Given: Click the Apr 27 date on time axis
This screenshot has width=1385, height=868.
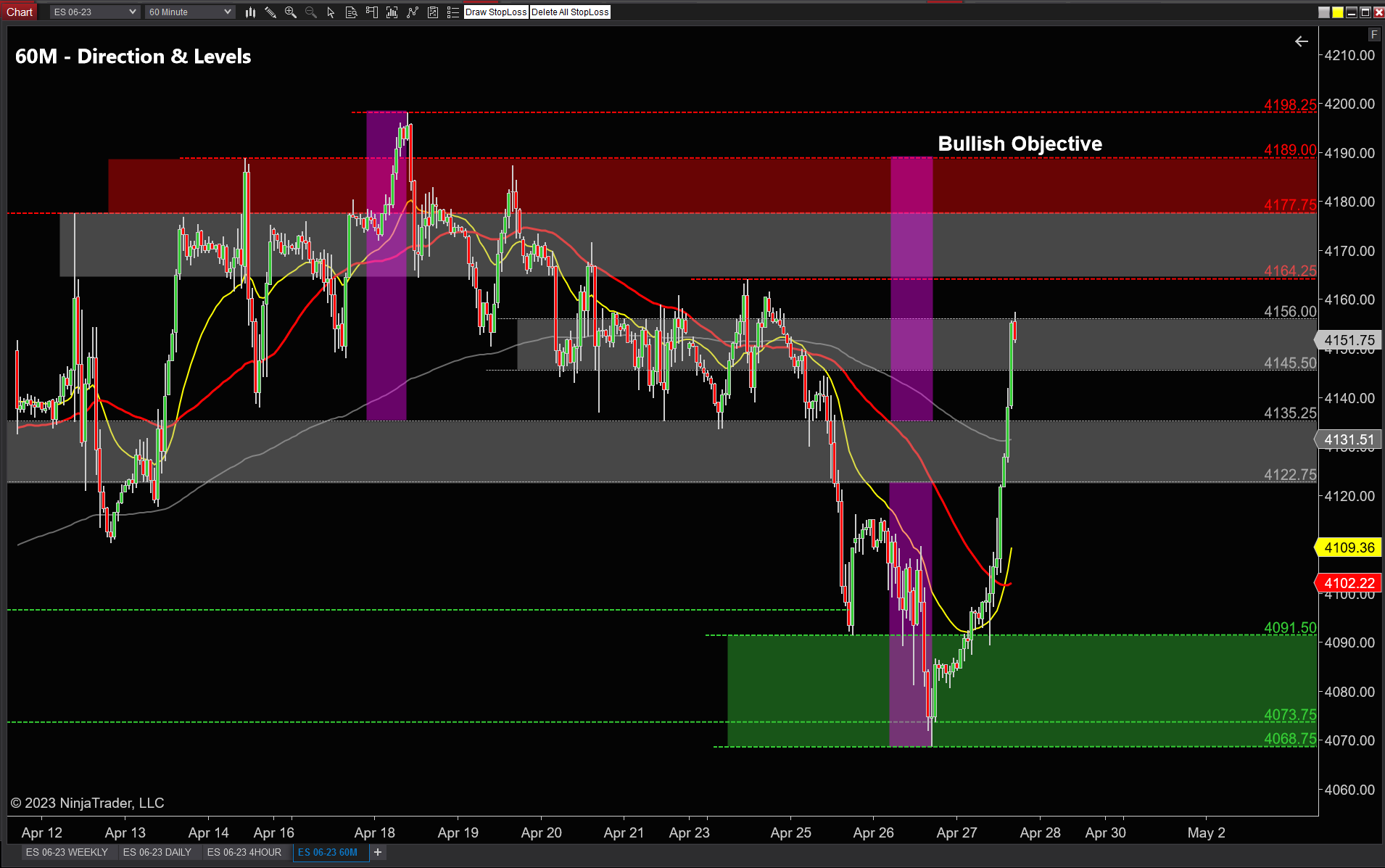Looking at the screenshot, I should (x=956, y=832).
